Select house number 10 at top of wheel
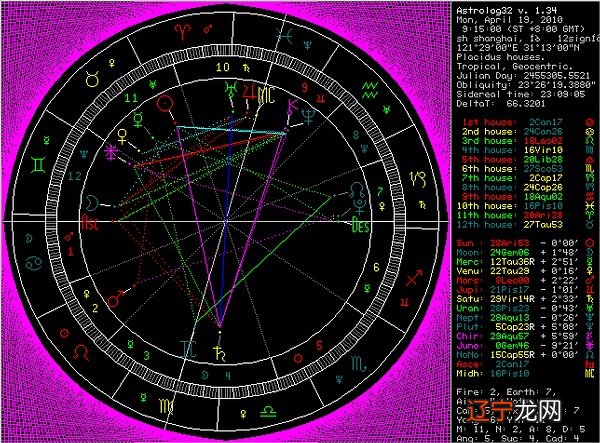The width and height of the screenshot is (600, 443). coord(222,67)
